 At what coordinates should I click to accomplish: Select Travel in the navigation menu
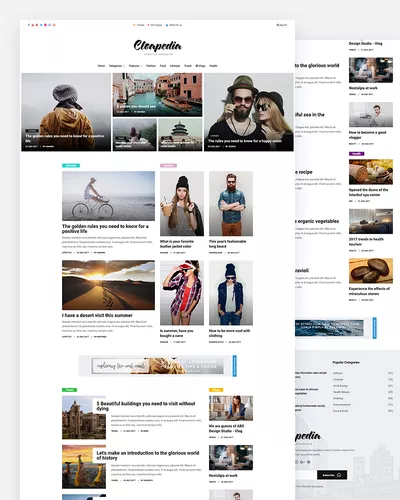click(x=188, y=66)
